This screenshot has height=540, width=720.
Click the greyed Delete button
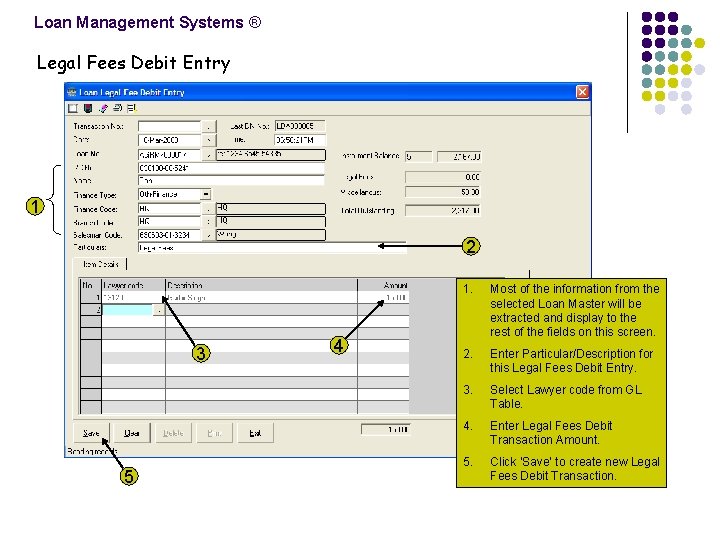click(x=173, y=433)
